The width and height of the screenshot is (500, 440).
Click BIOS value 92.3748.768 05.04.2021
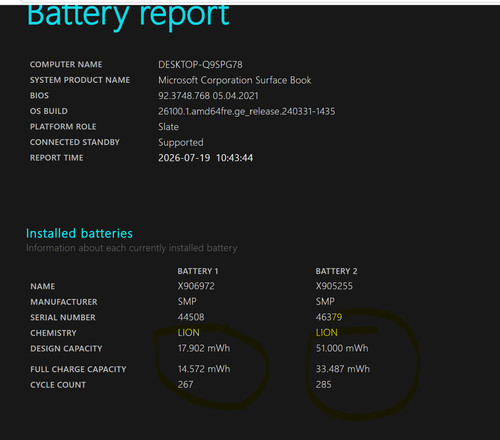(x=208, y=96)
